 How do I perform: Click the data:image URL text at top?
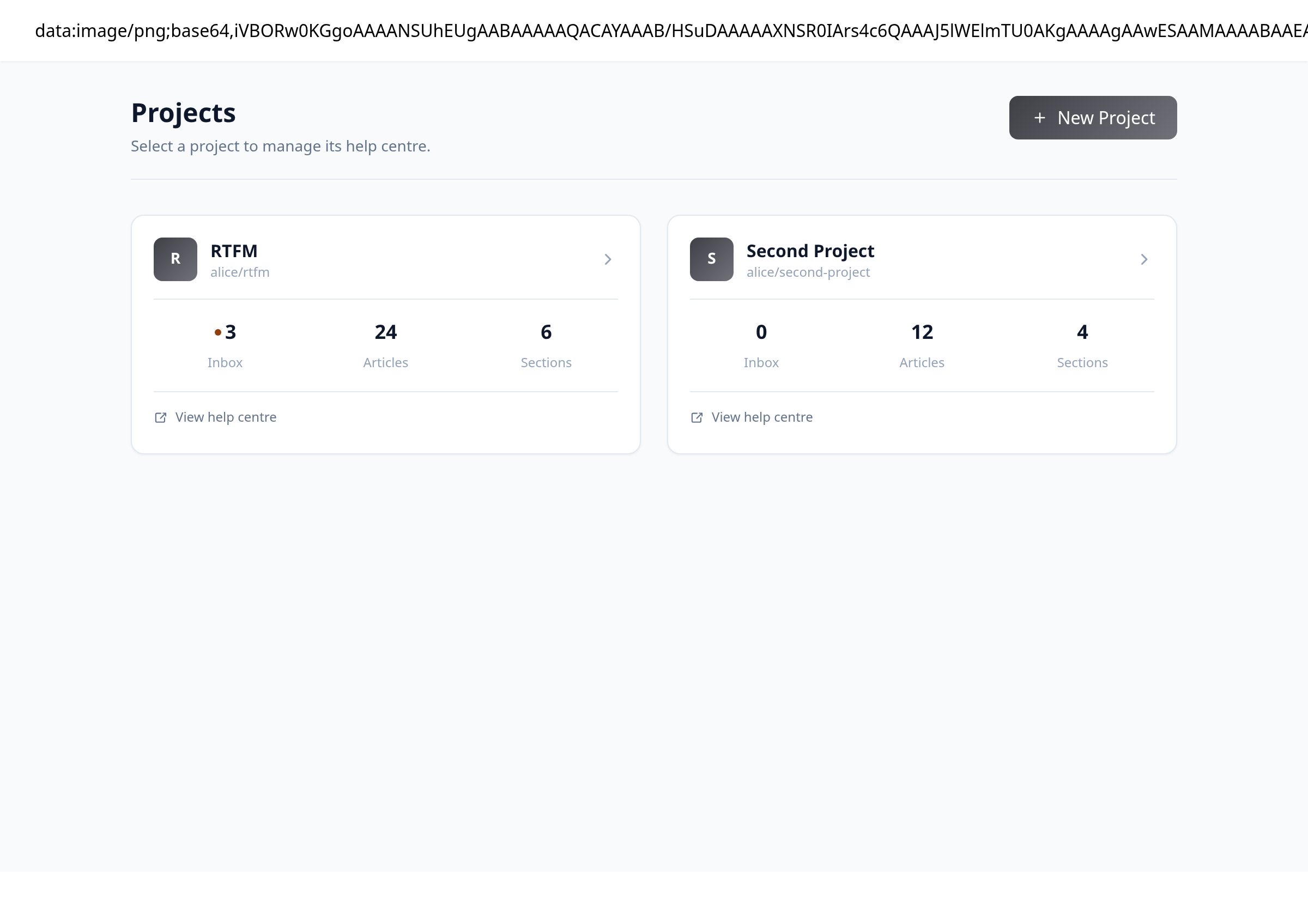pos(671,31)
